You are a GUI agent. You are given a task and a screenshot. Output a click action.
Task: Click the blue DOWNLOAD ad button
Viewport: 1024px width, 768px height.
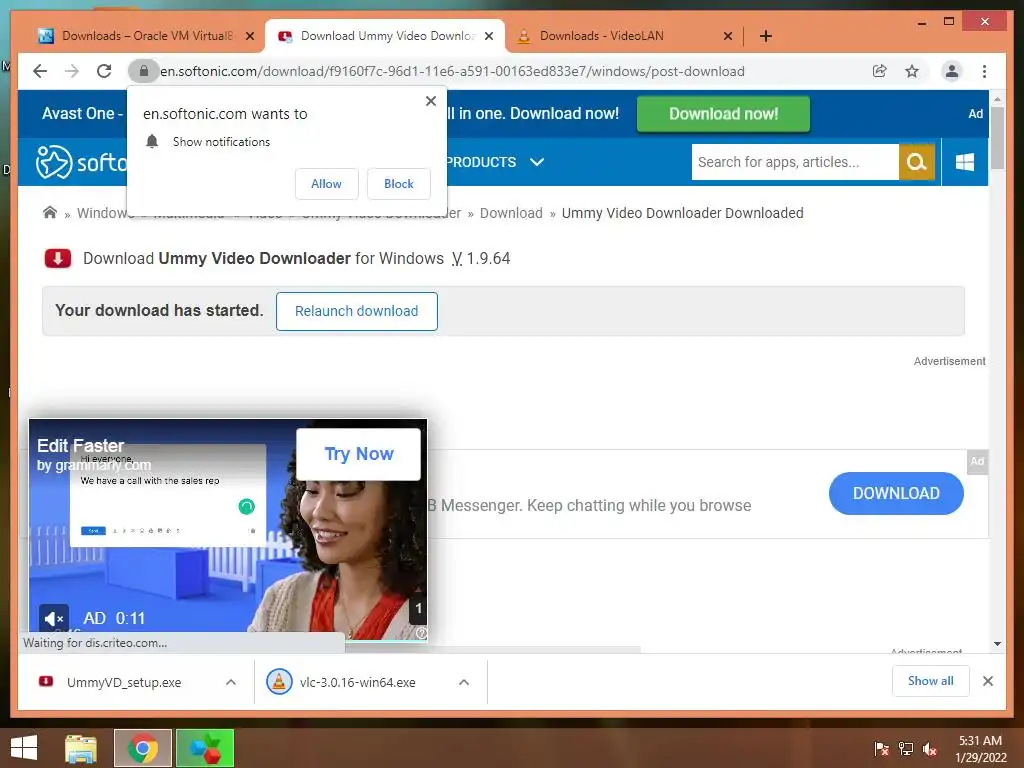point(896,493)
